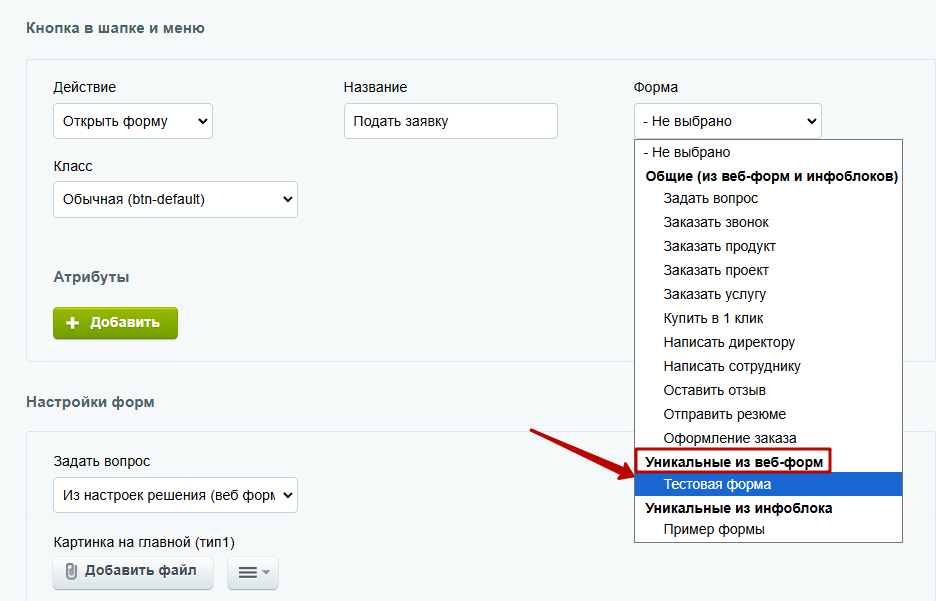Click the paperclip icon on Добавить файл

[71, 572]
